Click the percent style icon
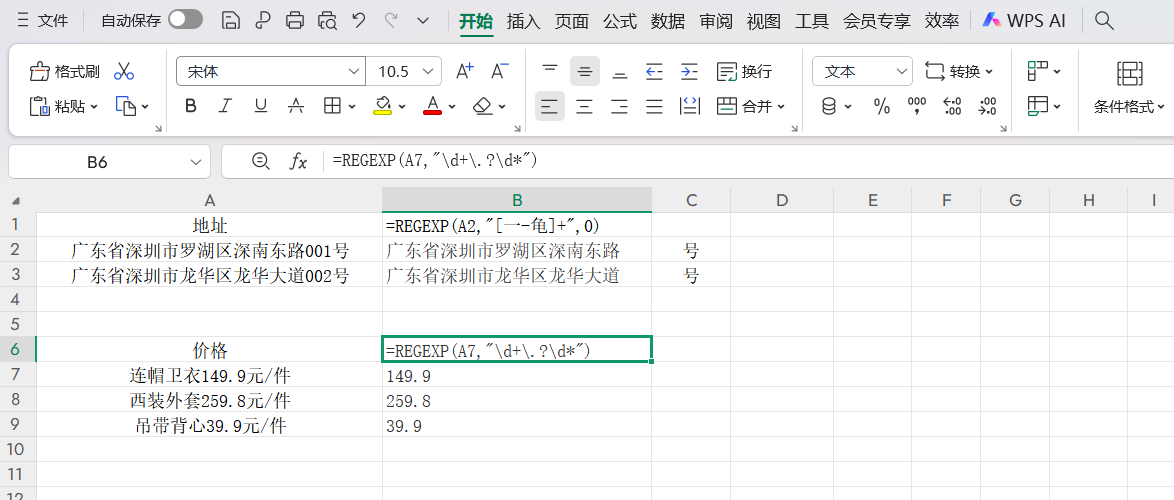1174x500 pixels. pyautogui.click(x=882, y=106)
